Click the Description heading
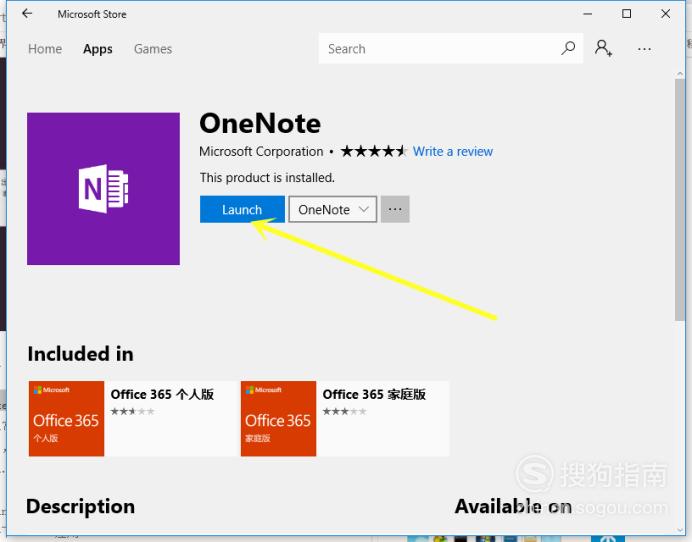 pos(80,506)
